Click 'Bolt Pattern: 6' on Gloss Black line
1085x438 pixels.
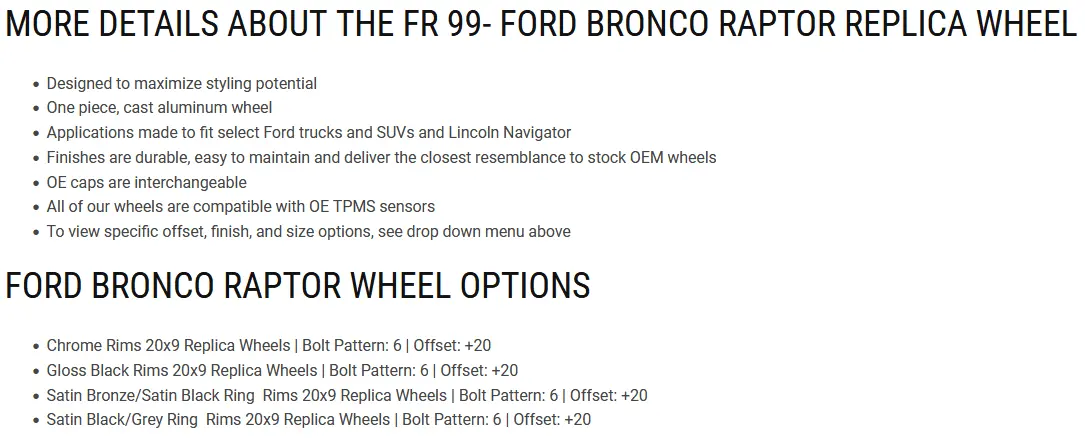click(x=379, y=370)
